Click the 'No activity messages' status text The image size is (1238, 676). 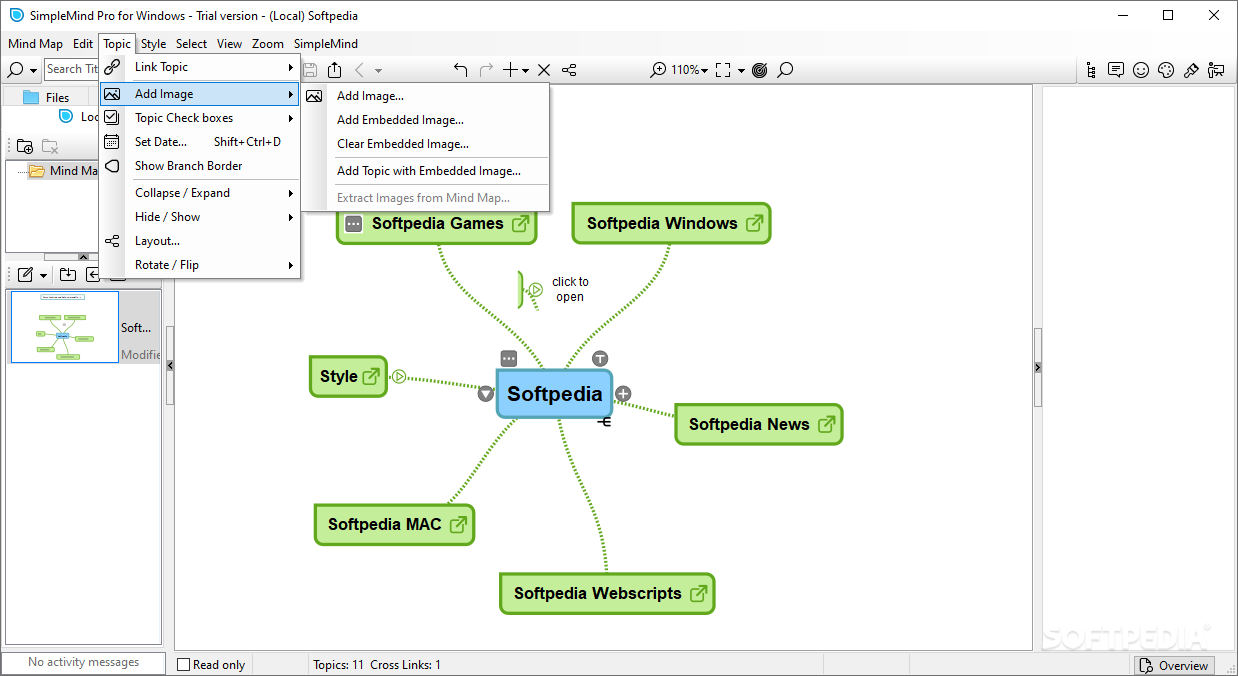84,662
